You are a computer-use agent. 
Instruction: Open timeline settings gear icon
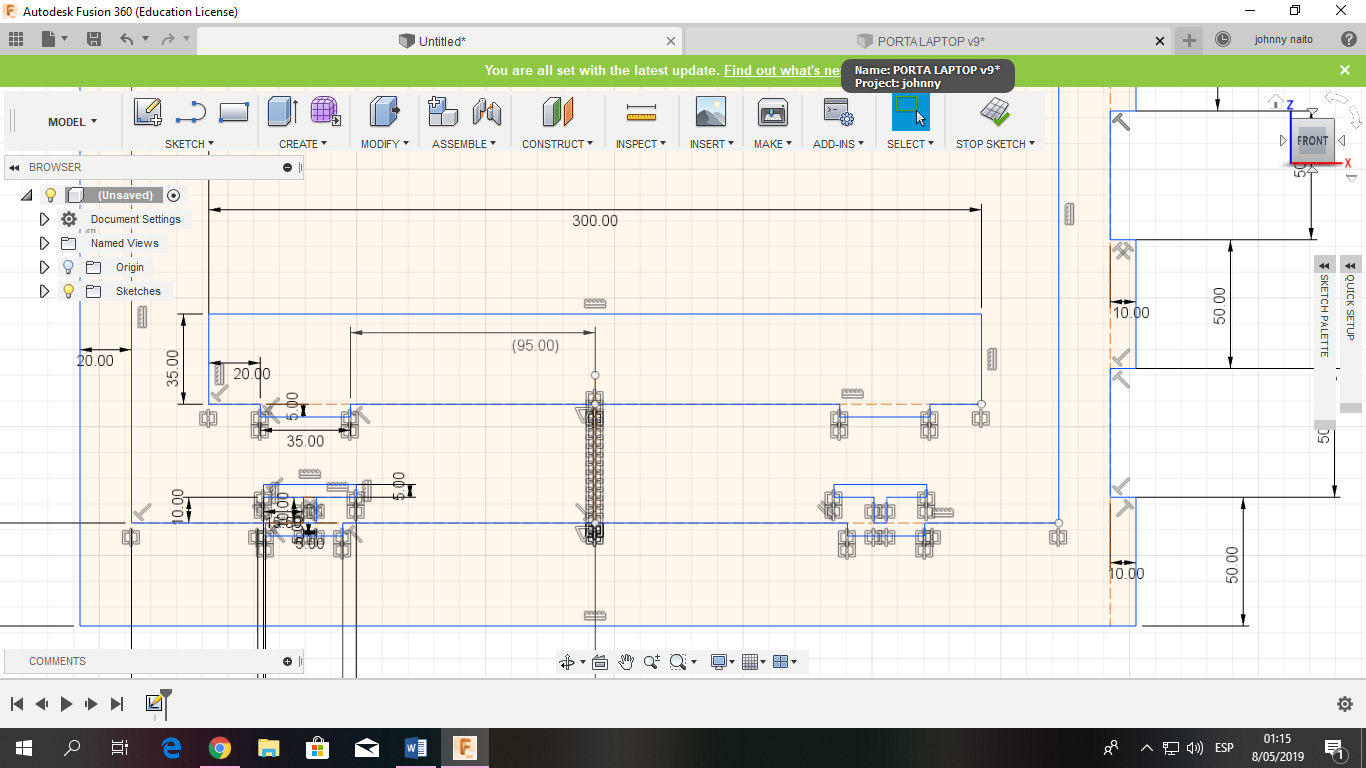tap(1345, 704)
